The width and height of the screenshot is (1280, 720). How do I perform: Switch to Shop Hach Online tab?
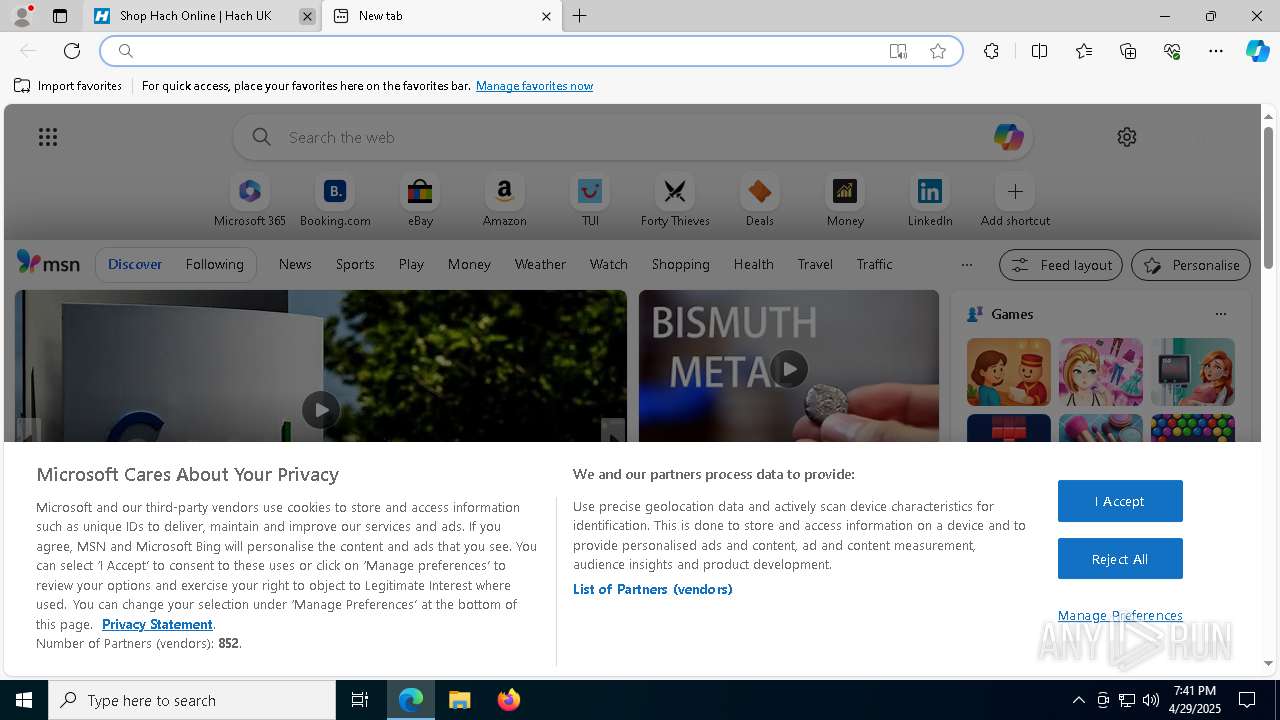(195, 16)
